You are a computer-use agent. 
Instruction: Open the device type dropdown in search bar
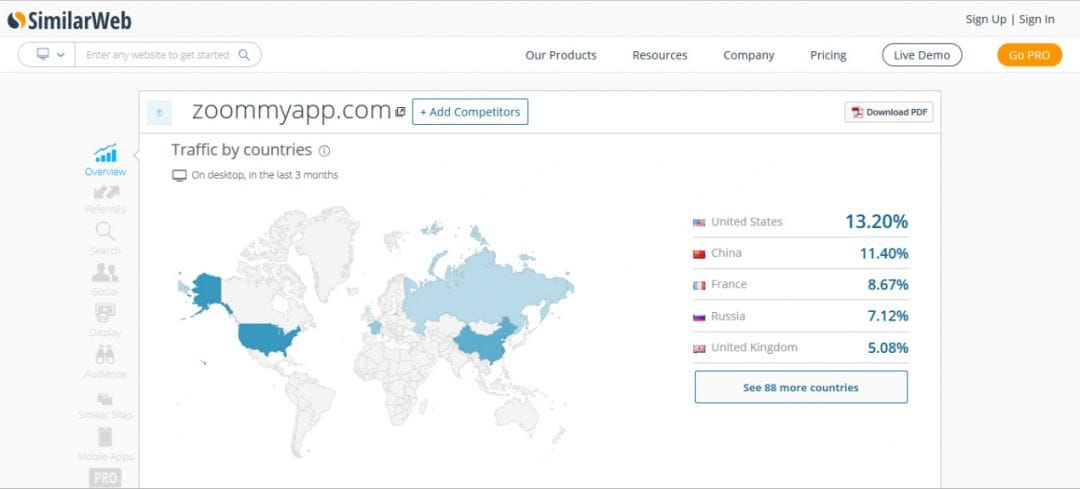pyautogui.click(x=50, y=54)
